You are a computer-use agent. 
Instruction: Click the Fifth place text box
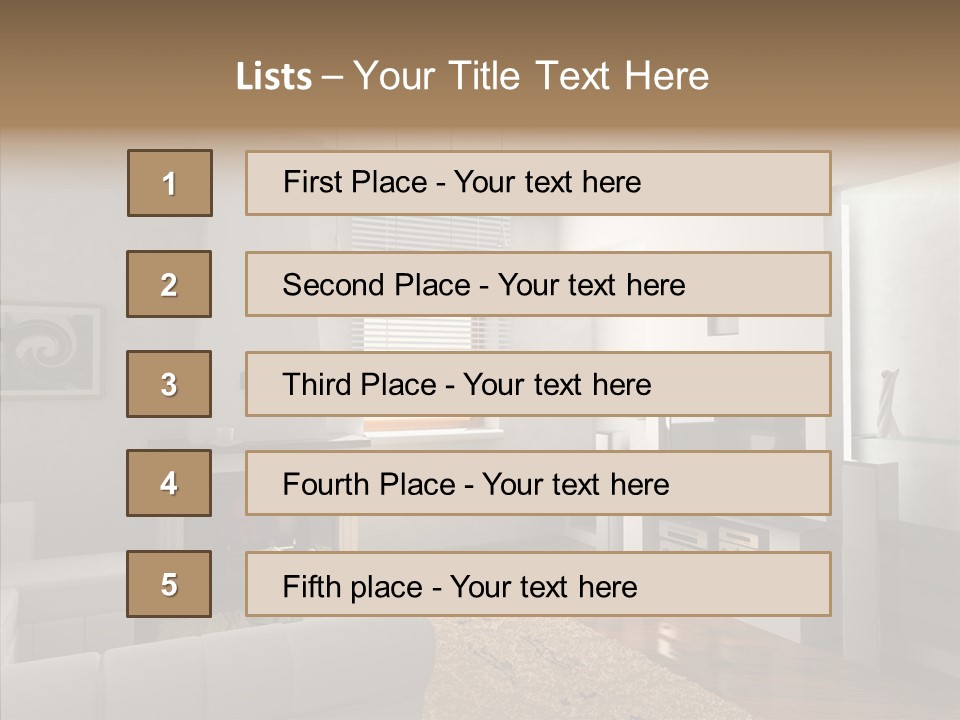(538, 585)
